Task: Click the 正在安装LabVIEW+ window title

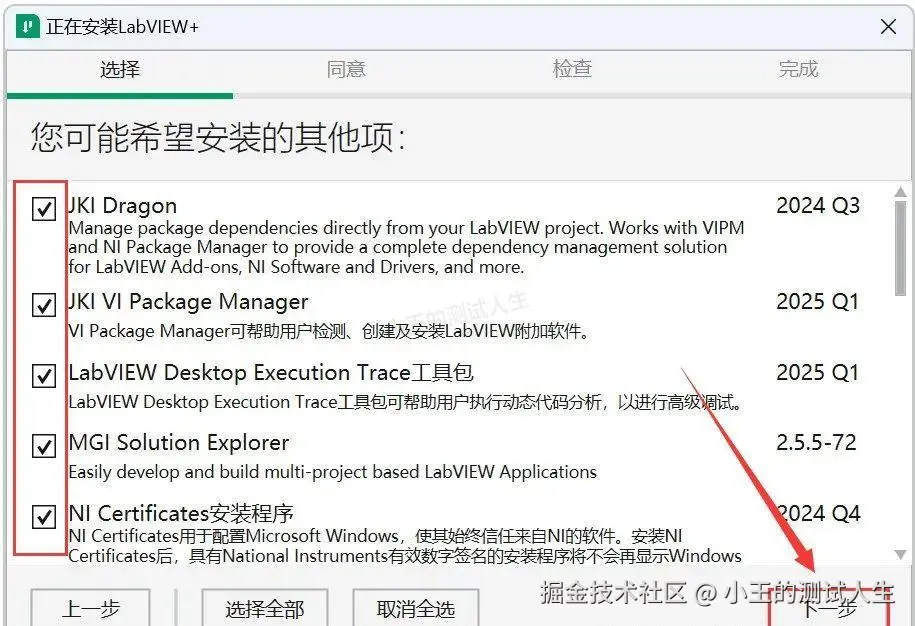Action: tap(123, 27)
